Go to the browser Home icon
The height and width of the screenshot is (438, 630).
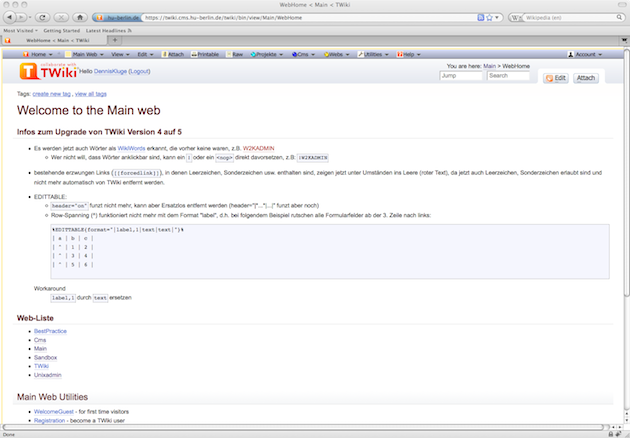80,17
